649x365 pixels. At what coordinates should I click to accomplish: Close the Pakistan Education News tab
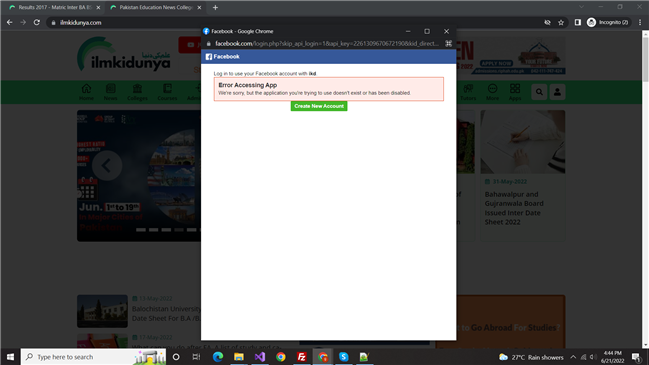tap(199, 7)
